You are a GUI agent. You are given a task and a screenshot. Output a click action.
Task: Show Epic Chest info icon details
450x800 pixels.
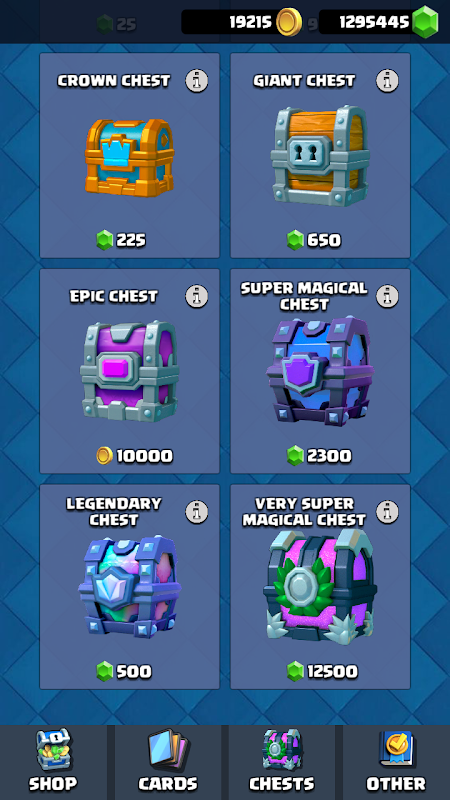(196, 296)
